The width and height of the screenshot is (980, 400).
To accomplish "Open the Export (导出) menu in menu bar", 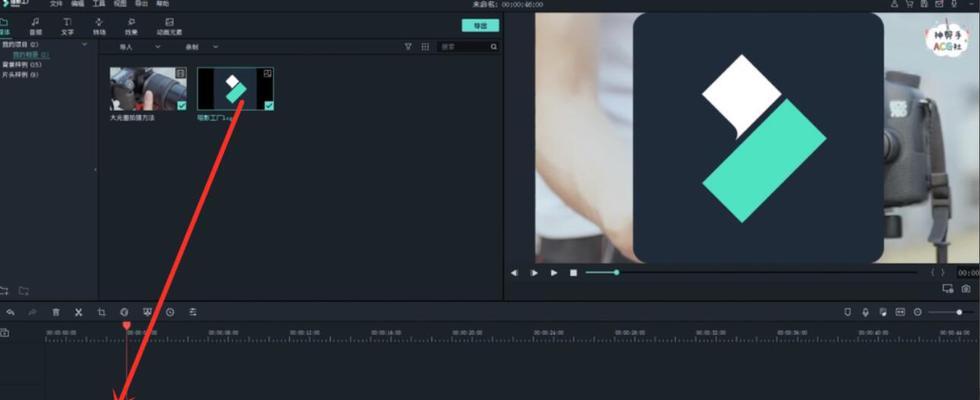I will [141, 4].
